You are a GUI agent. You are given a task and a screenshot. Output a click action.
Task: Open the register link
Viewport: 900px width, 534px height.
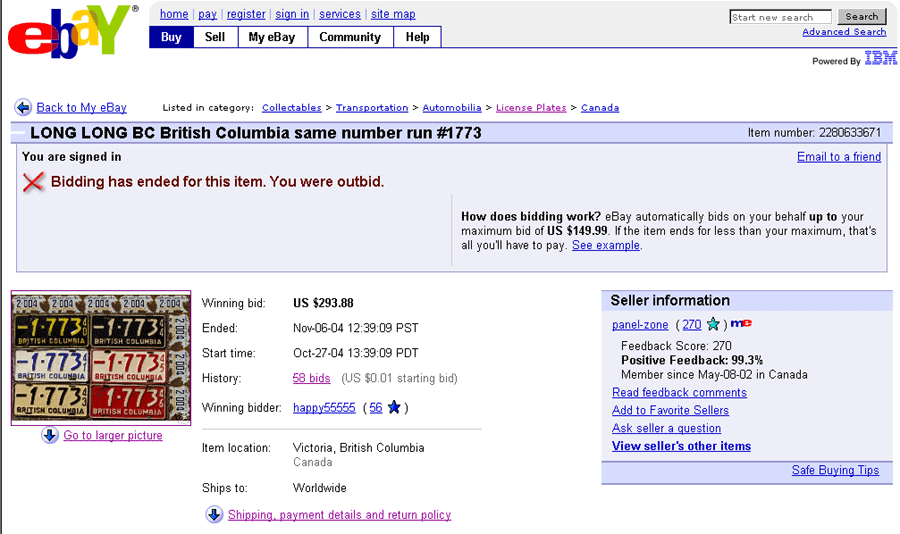point(246,14)
